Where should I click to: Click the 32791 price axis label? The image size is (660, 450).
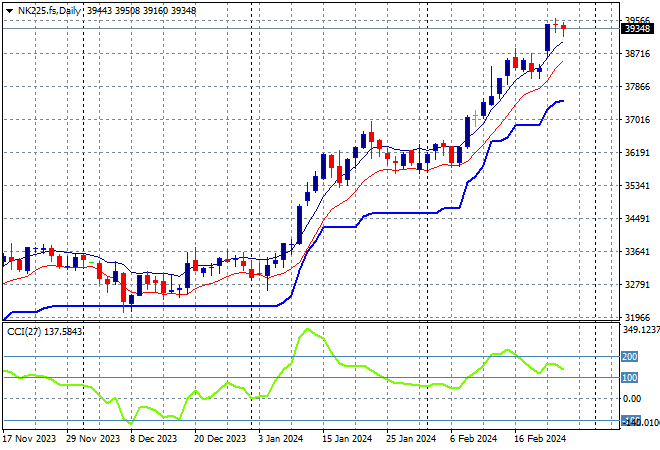637,285
